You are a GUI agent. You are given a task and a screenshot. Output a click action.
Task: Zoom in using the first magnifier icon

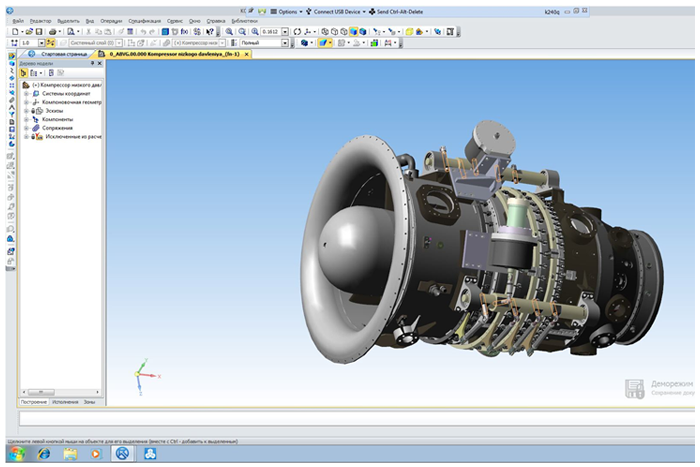229,32
